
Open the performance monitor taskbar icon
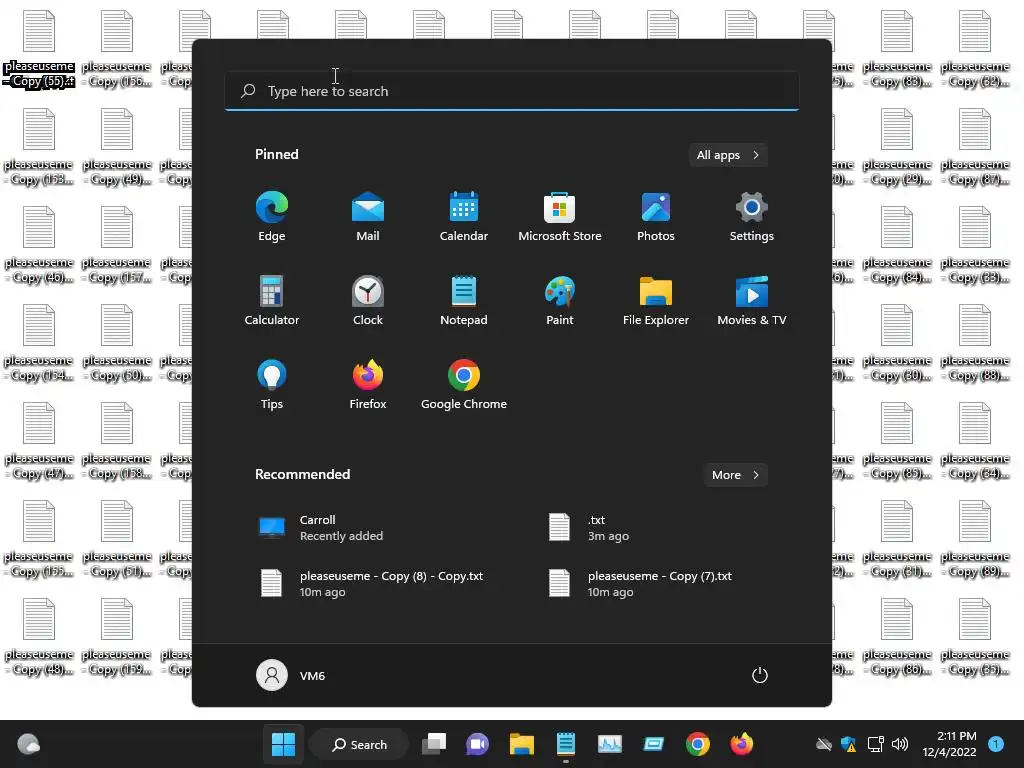coord(610,744)
